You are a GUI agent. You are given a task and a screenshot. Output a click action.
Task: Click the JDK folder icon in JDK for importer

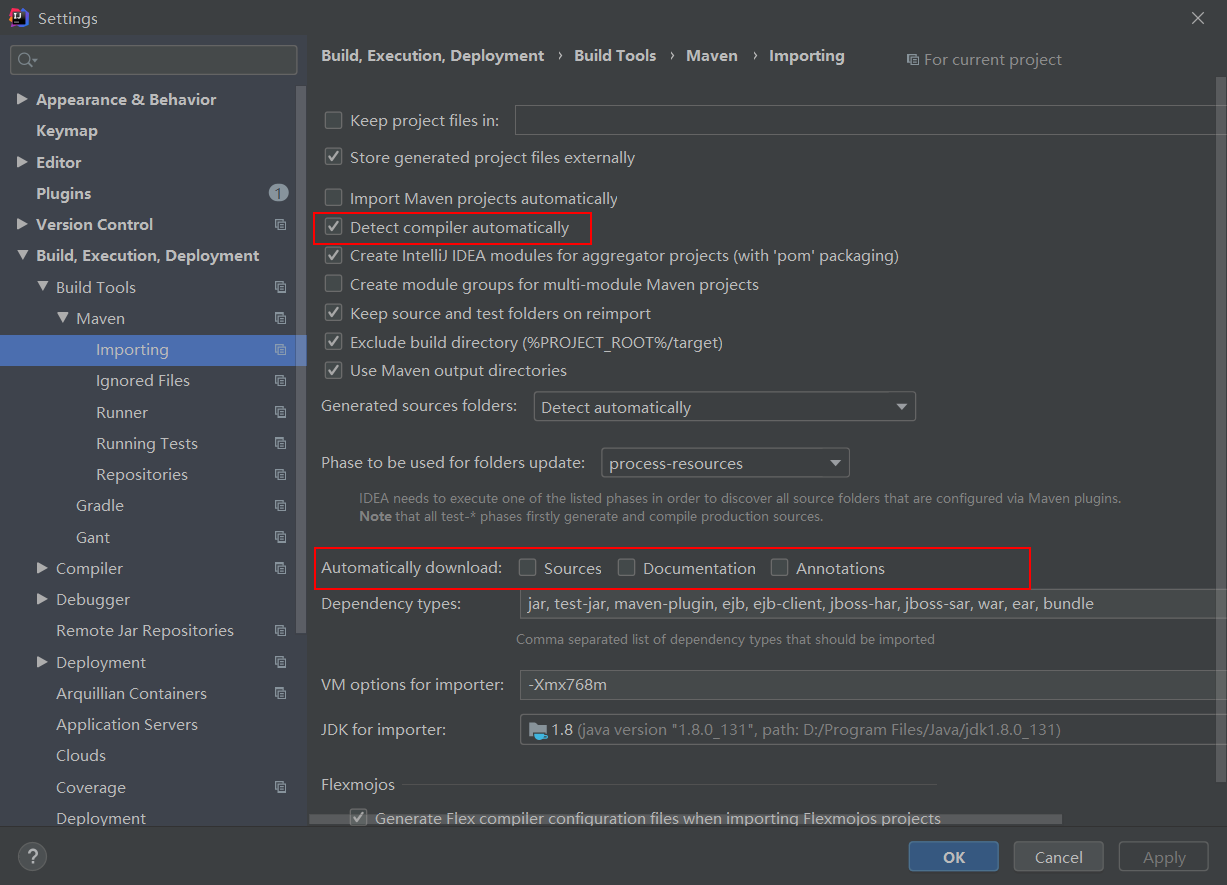click(x=538, y=730)
